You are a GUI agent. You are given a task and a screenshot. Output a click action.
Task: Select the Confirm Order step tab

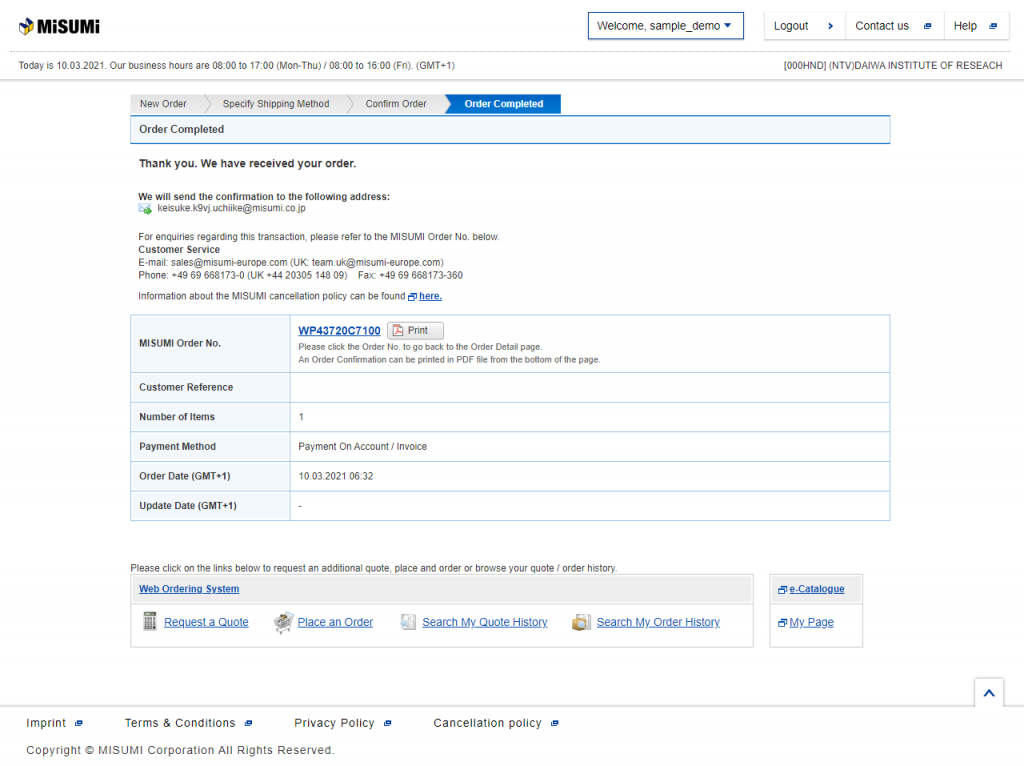pyautogui.click(x=396, y=104)
